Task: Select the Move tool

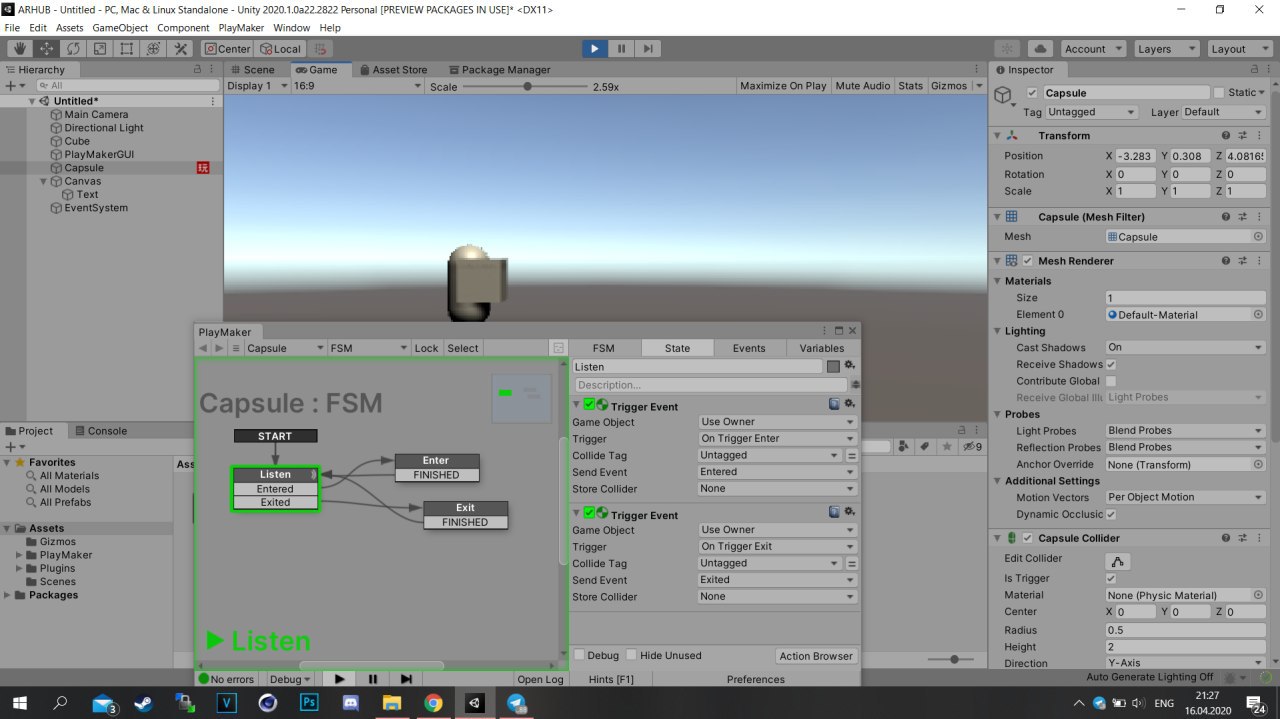Action: pos(46,48)
